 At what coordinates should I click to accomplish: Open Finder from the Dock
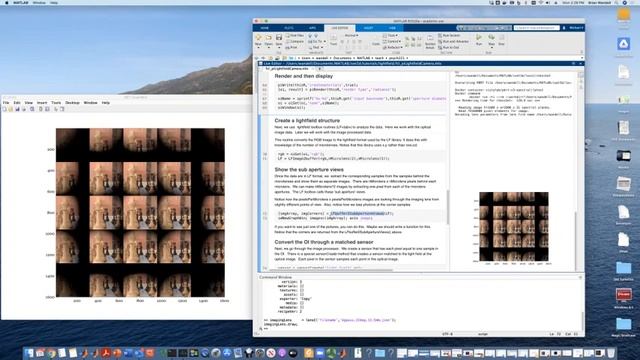pos(29,353)
